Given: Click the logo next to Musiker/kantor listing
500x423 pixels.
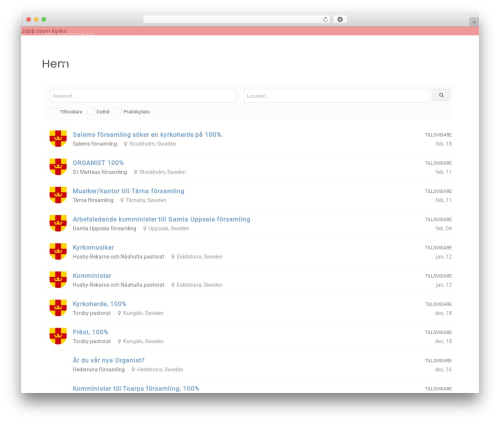Looking at the screenshot, I should [58, 195].
